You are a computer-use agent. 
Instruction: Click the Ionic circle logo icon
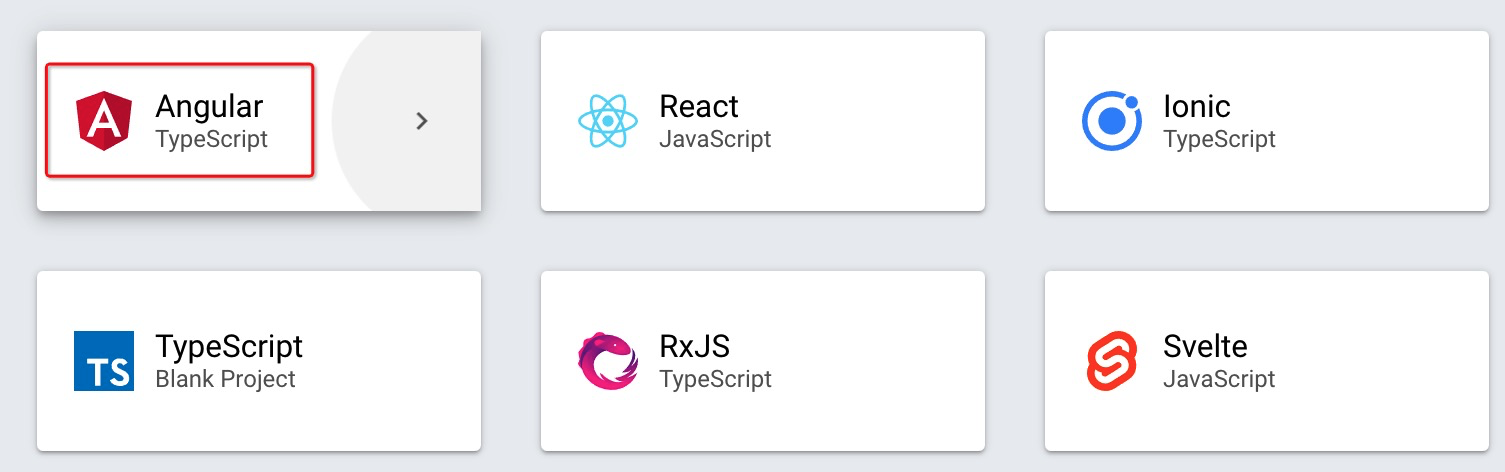click(1112, 121)
